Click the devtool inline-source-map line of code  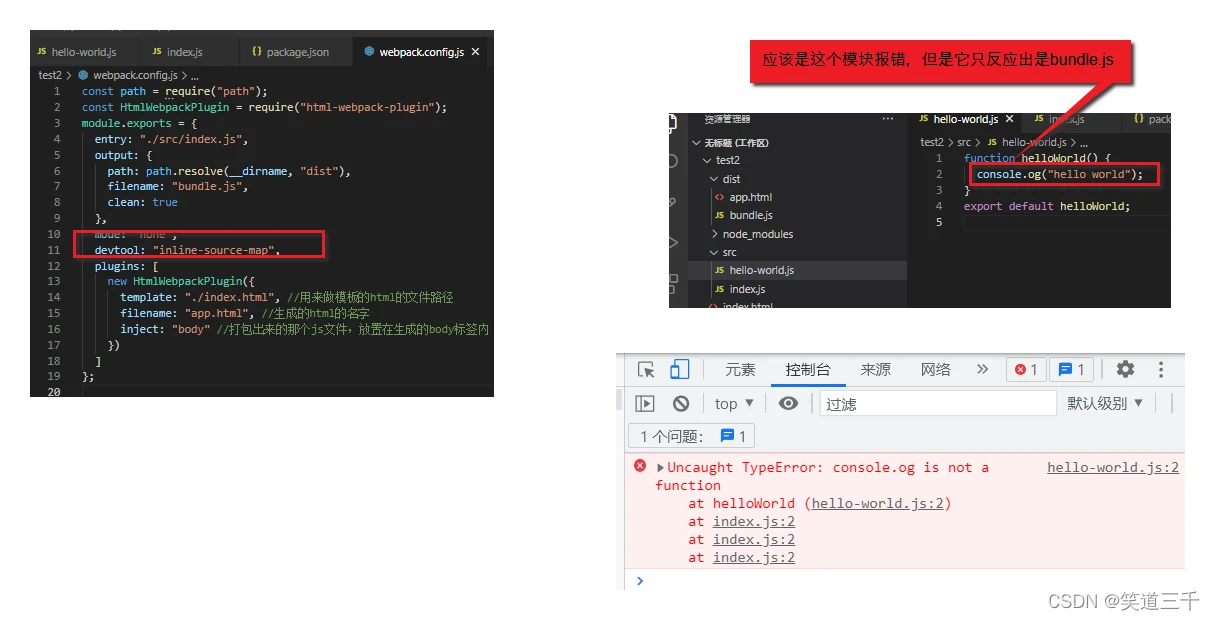(x=187, y=249)
